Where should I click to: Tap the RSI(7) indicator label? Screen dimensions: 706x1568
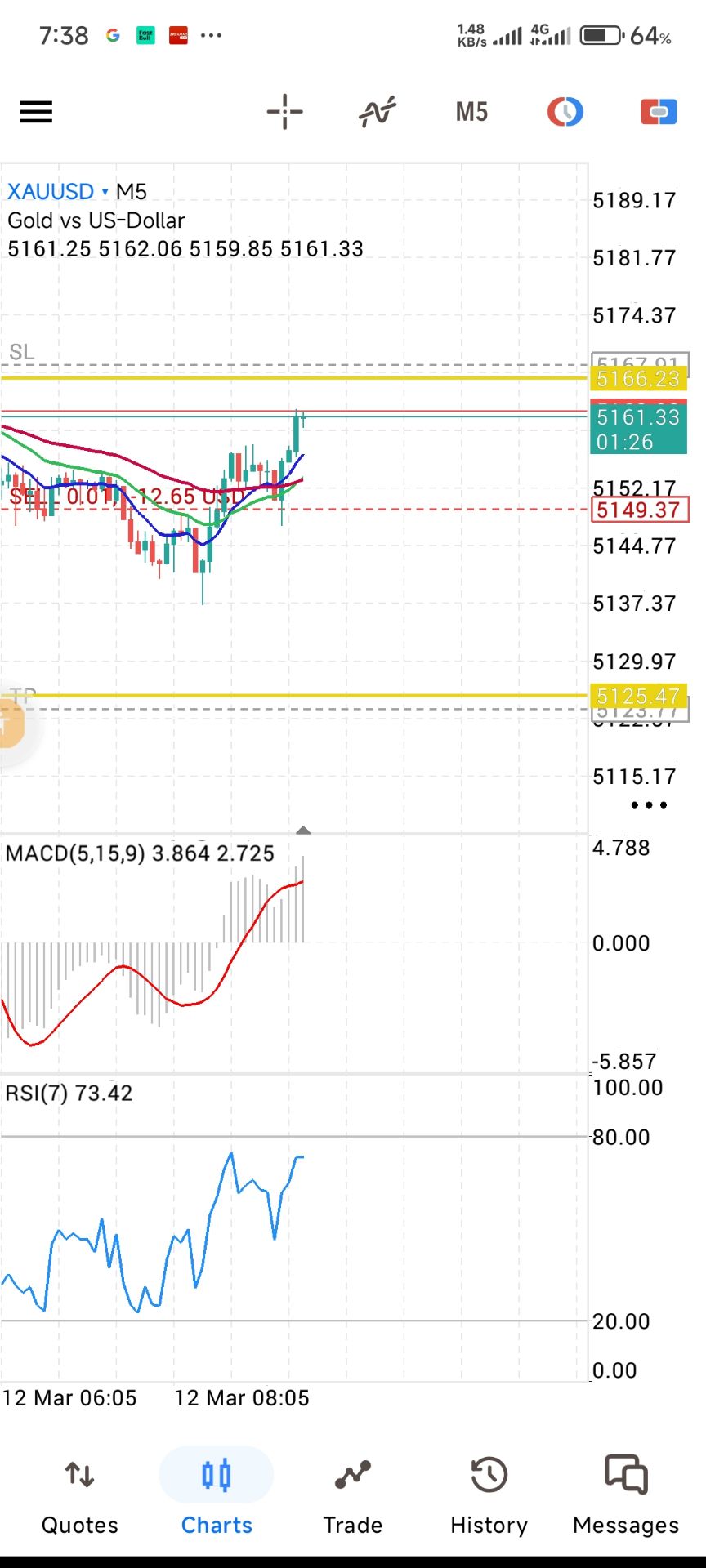pyautogui.click(x=38, y=1093)
